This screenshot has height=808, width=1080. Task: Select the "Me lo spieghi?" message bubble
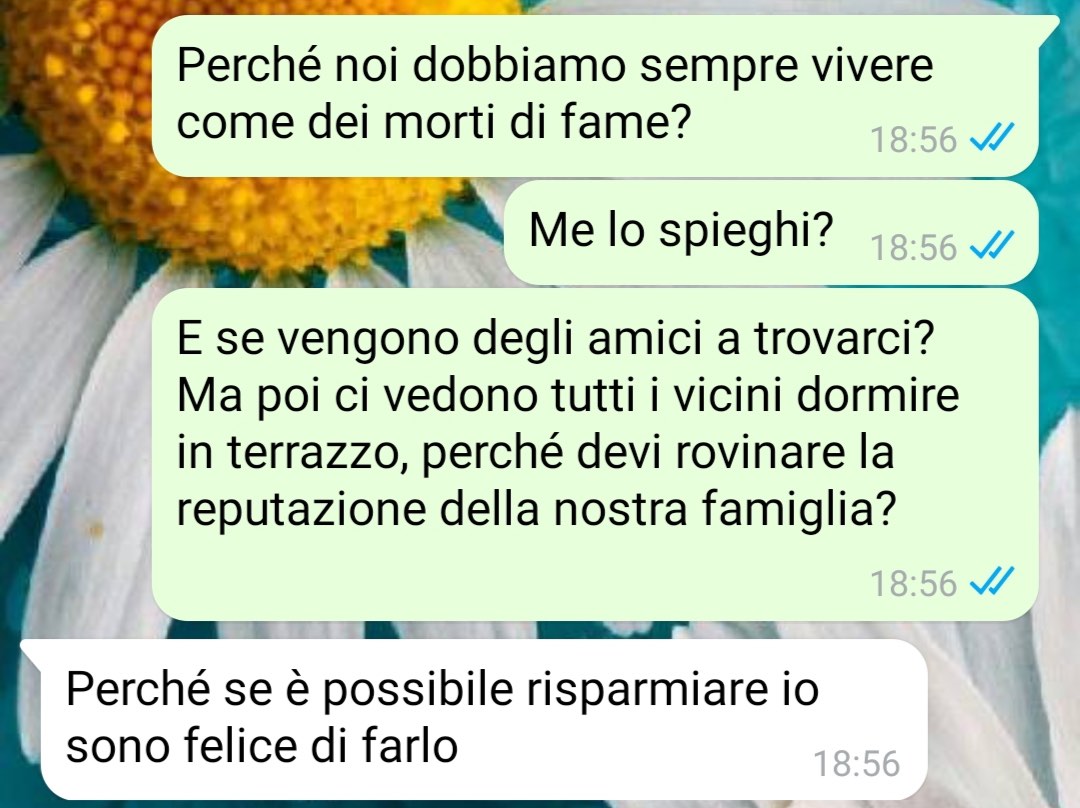click(x=771, y=233)
